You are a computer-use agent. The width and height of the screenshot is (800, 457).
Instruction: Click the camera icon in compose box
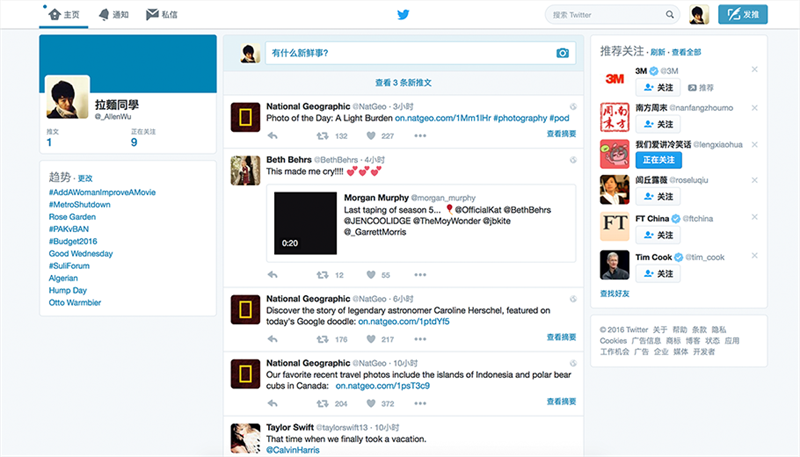pos(562,53)
